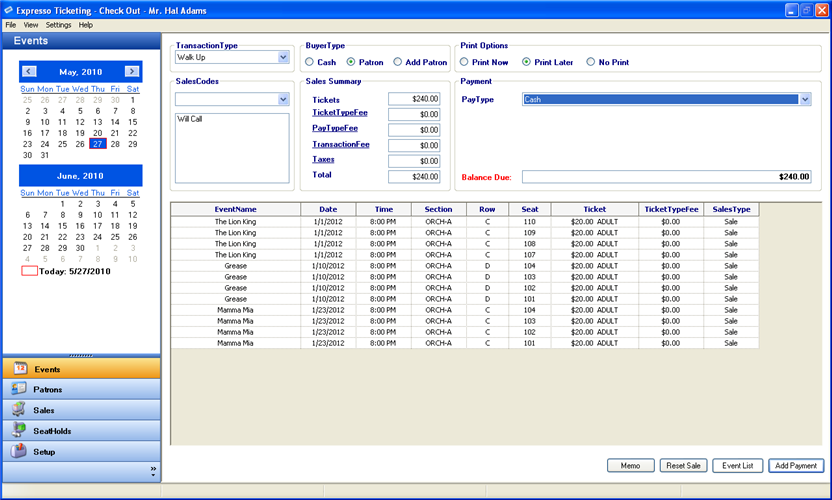Select Cash buyer type
This screenshot has height=500, width=832.
coord(309,62)
